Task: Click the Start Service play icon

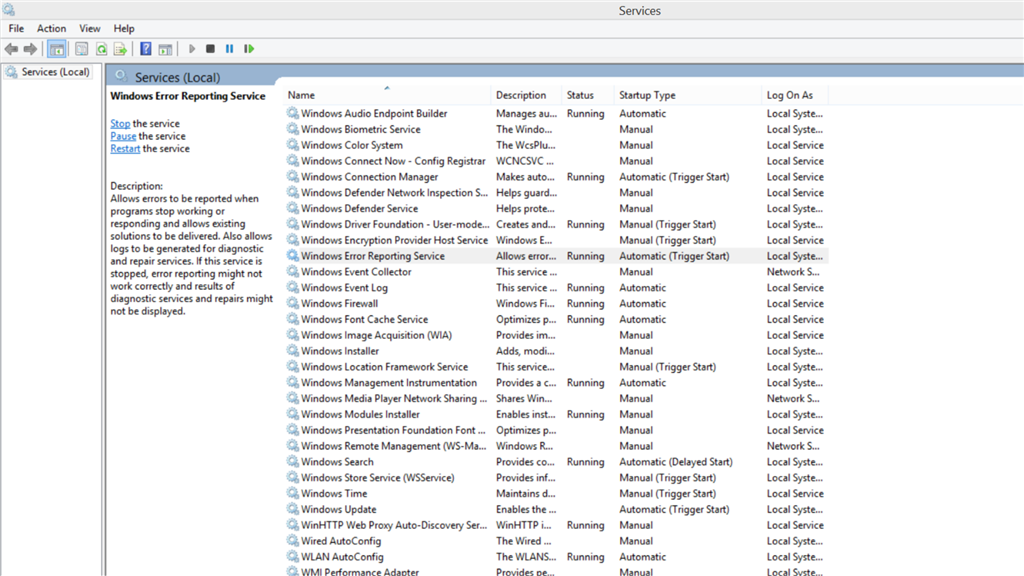Action: pos(191,49)
